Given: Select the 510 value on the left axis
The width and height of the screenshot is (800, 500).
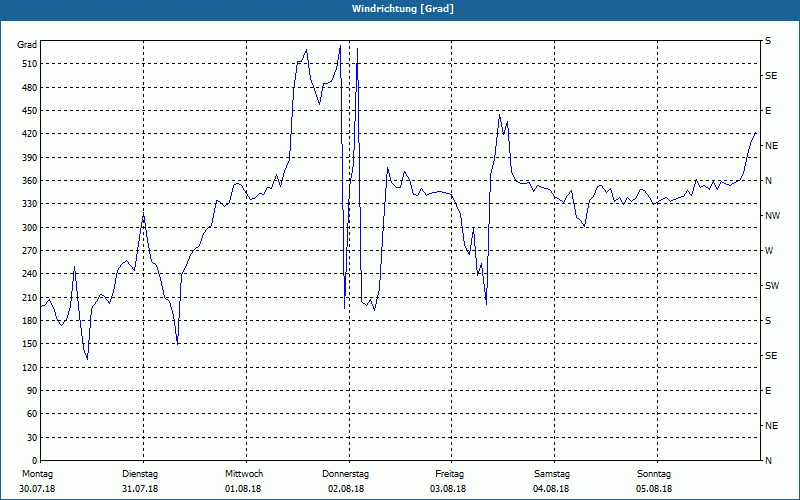Looking at the screenshot, I should pyautogui.click(x=29, y=64).
